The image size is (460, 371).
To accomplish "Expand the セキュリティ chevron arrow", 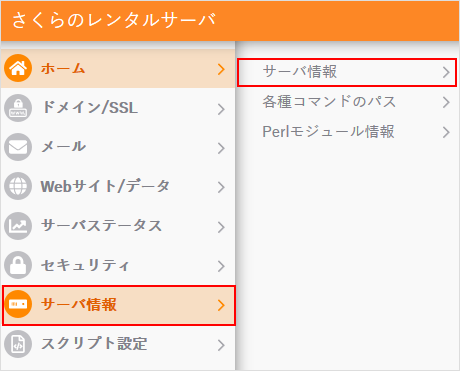I will click(x=221, y=266).
